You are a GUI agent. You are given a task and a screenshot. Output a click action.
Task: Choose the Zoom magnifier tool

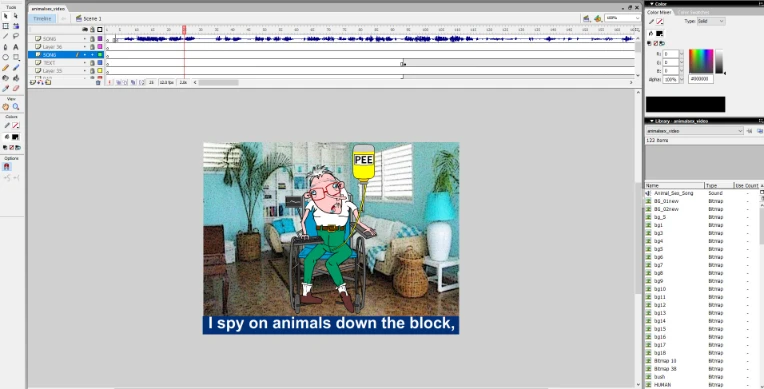[x=16, y=107]
